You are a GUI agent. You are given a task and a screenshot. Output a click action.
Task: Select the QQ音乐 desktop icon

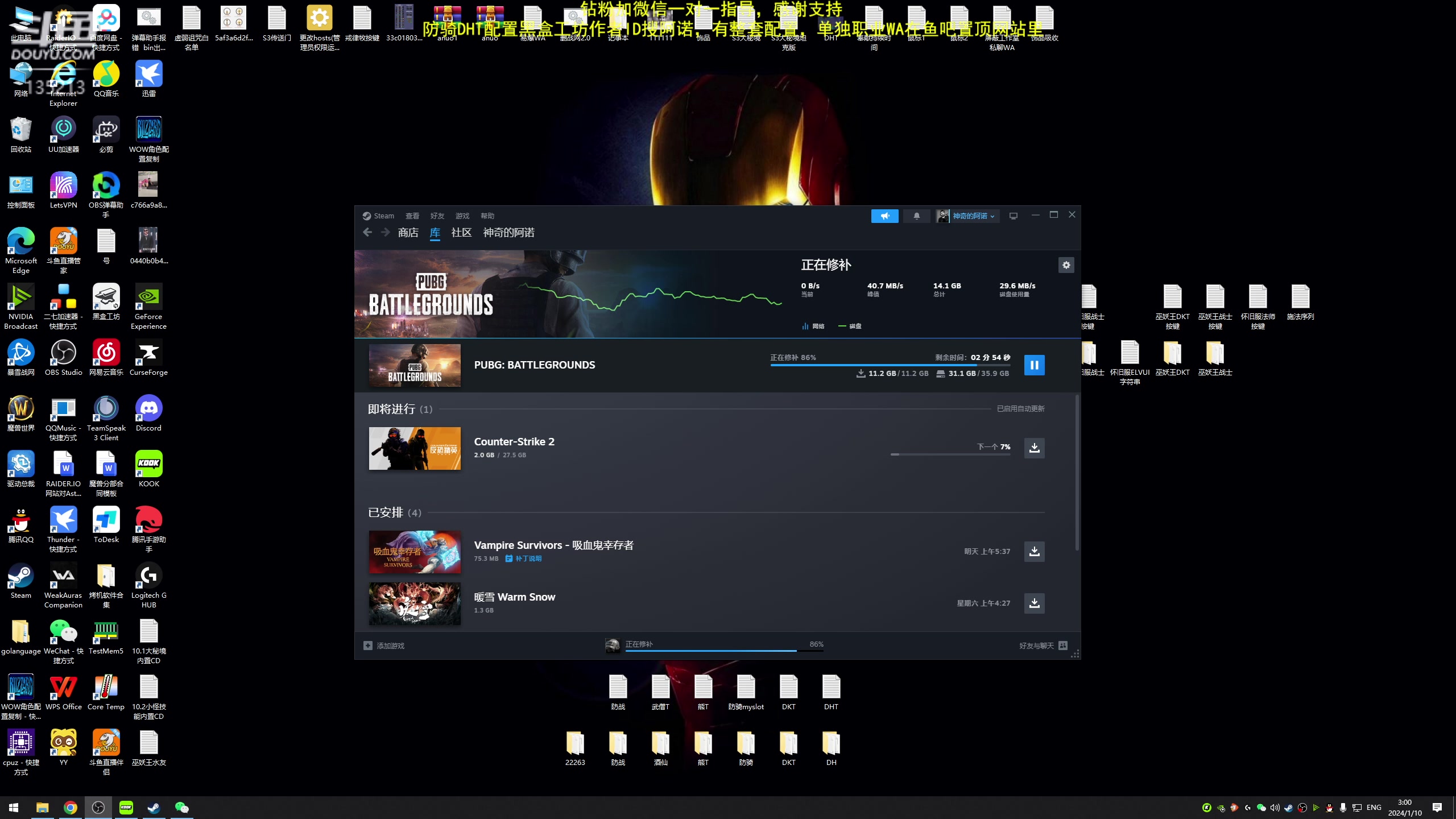(x=106, y=79)
